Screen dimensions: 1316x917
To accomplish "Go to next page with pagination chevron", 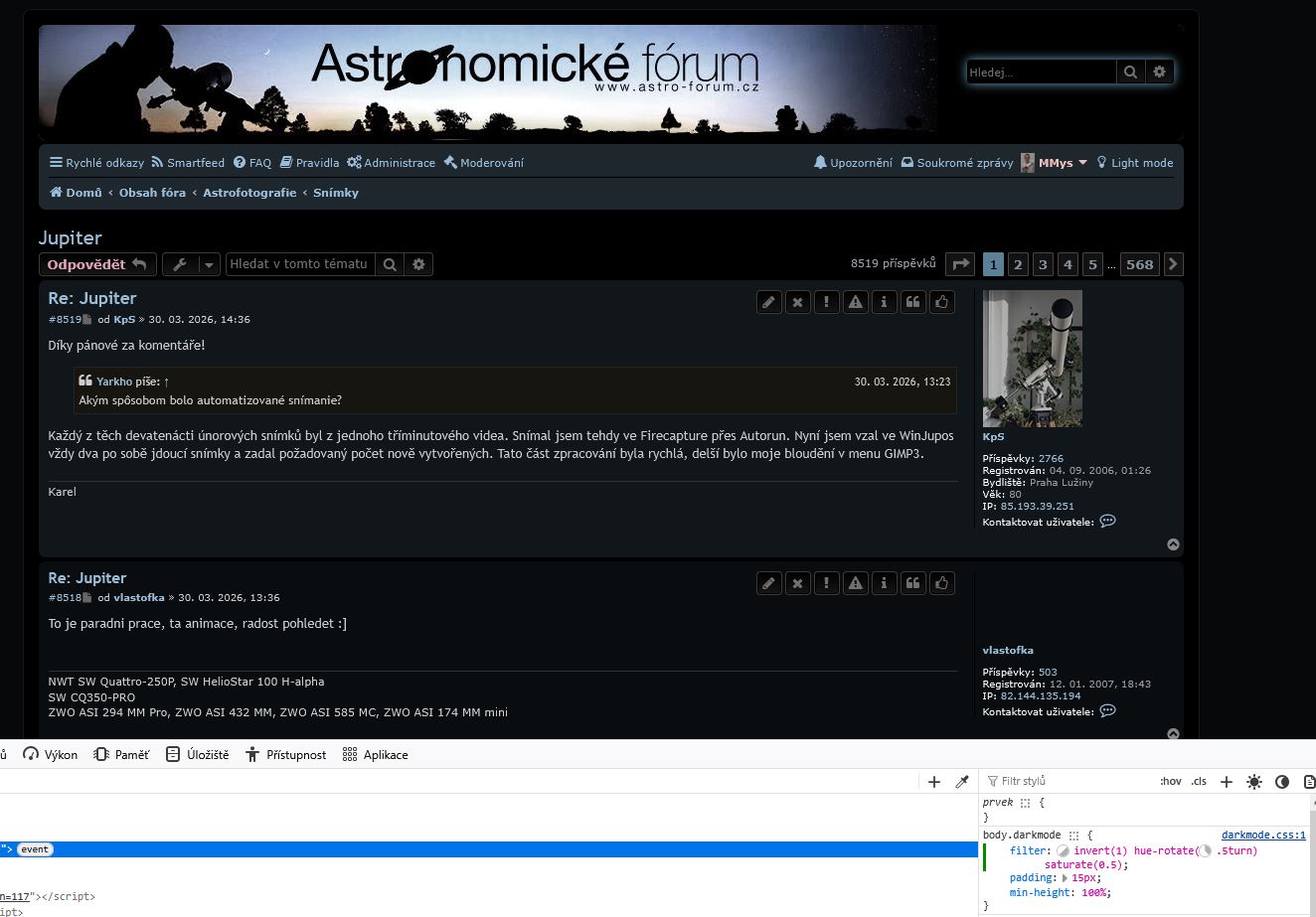I will [x=1174, y=264].
